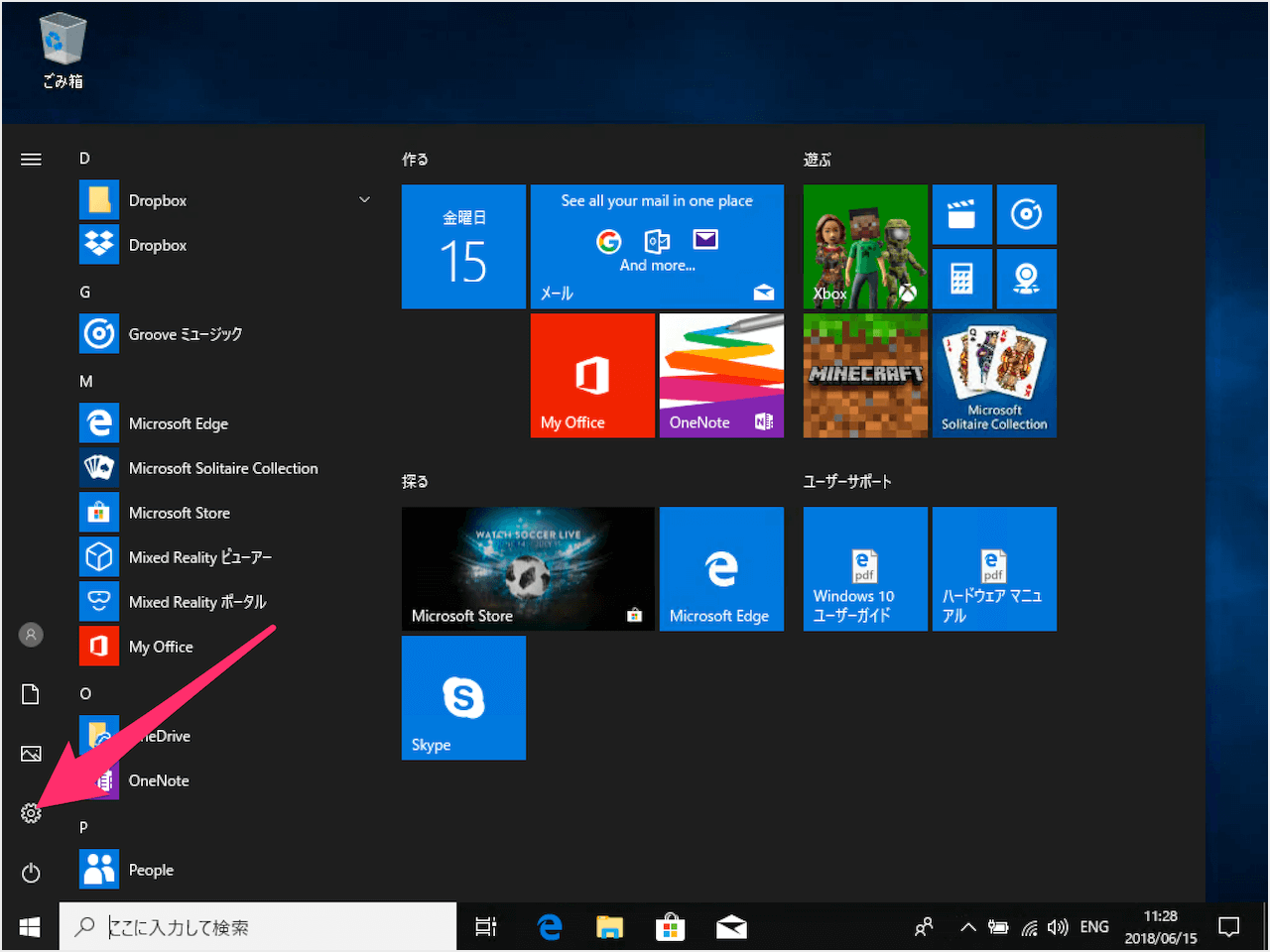The width and height of the screenshot is (1270, 952).
Task: Open Windows 10 ユーザーガイド tile
Action: click(865, 569)
